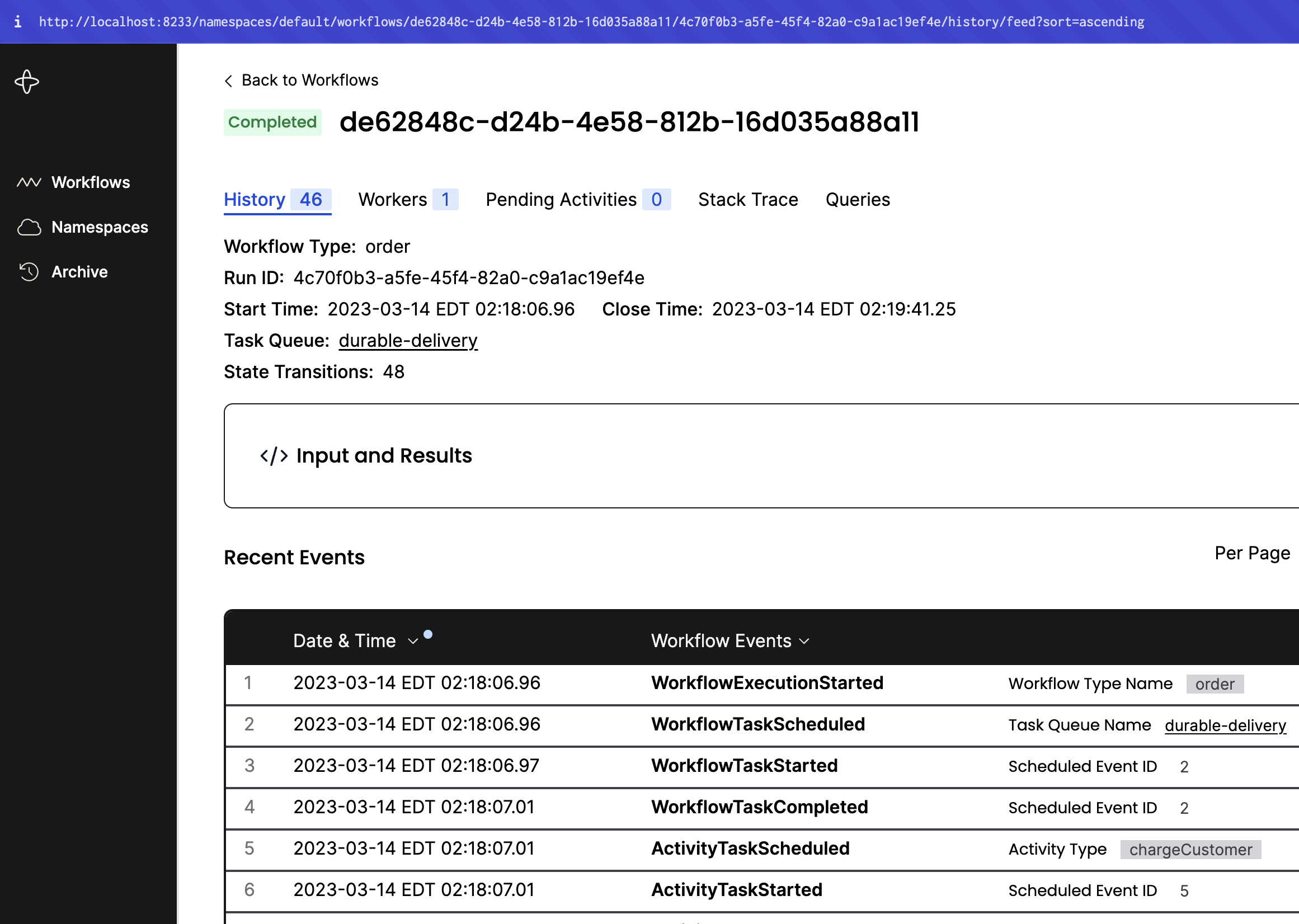
Task: Open the Queries tab
Action: [x=858, y=200]
